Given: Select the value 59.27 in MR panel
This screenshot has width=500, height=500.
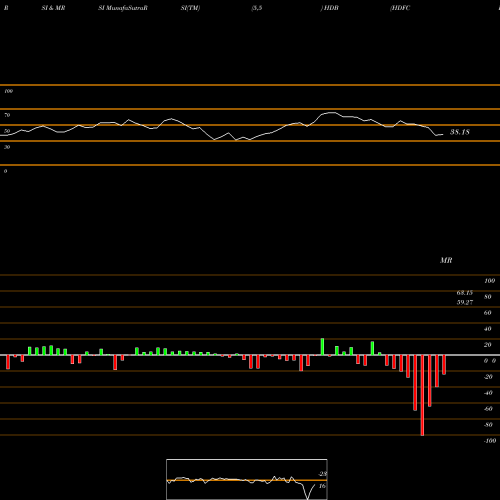Looking at the screenshot, I should point(465,302).
